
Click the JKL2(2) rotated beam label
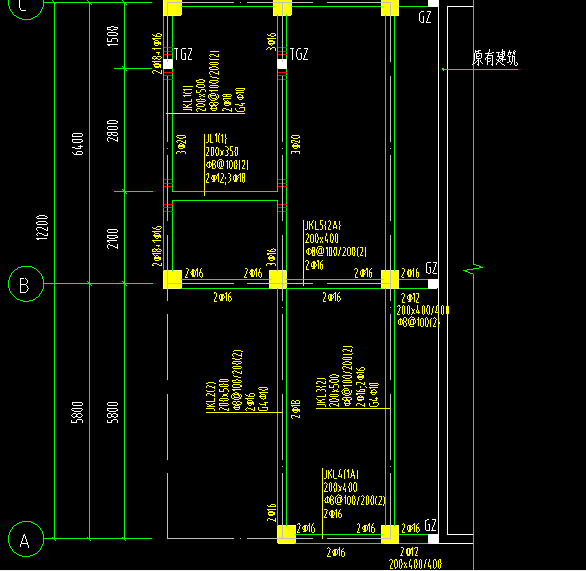211,396
